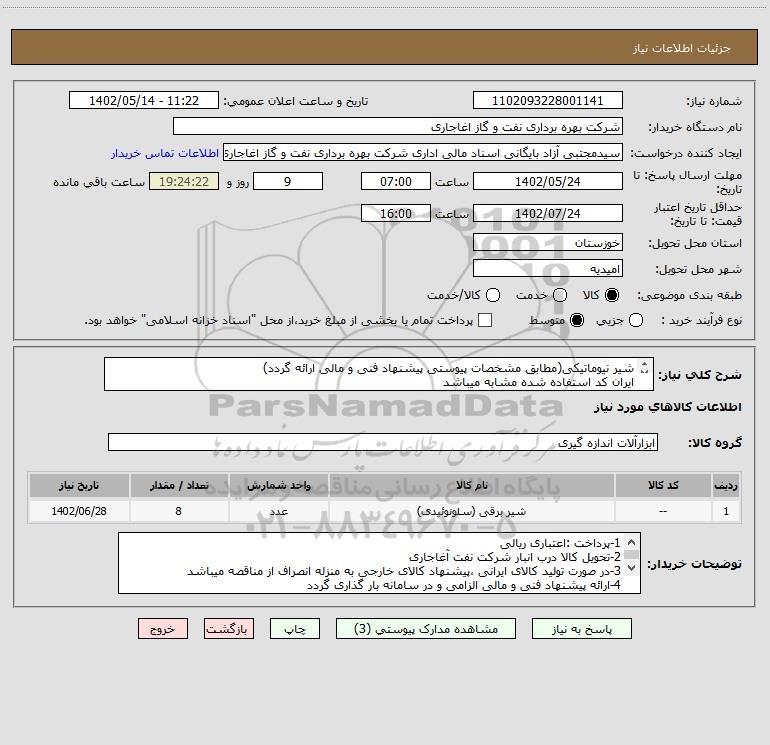Toggle the 'اسناد خزانه اسلامی' payment checkbox

point(485,320)
